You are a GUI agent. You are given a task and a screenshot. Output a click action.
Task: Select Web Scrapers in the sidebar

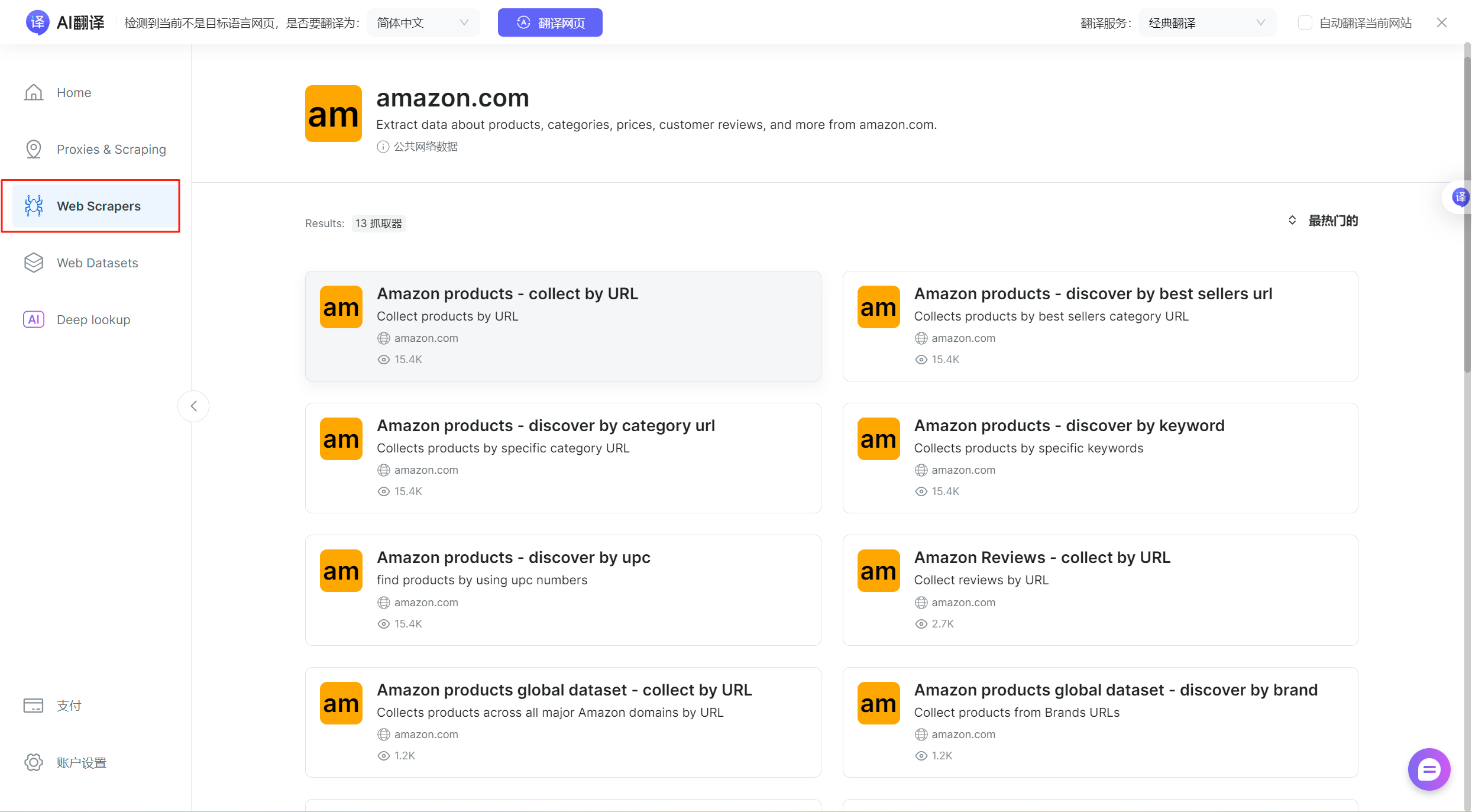(96, 206)
